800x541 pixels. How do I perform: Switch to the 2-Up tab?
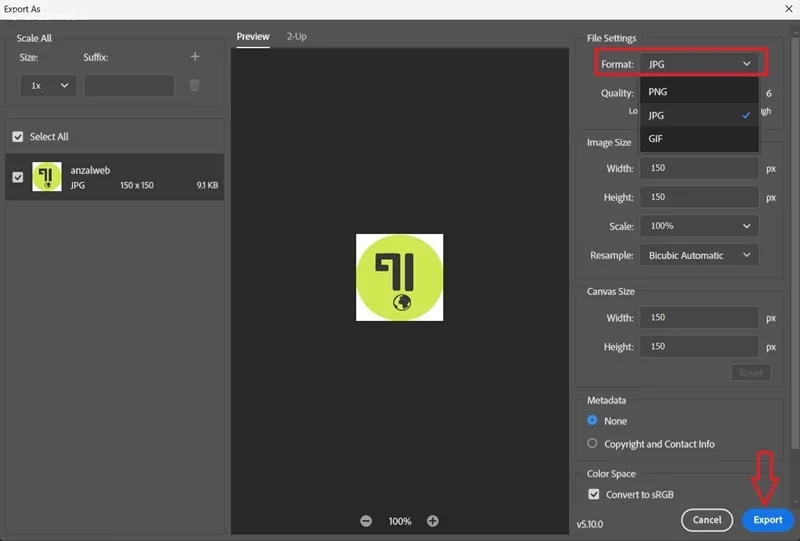coord(296,36)
